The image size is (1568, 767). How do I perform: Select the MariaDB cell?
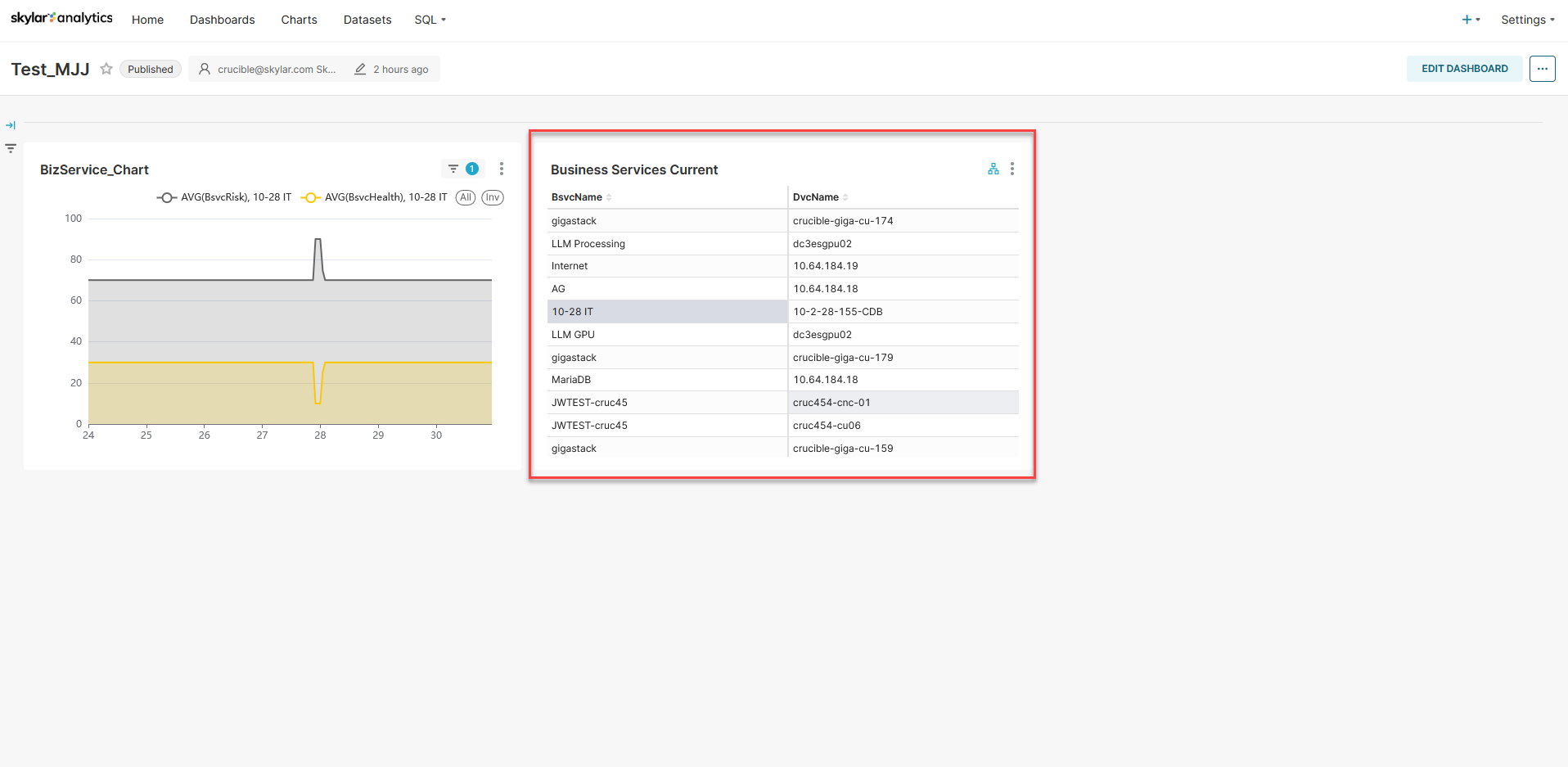click(667, 380)
